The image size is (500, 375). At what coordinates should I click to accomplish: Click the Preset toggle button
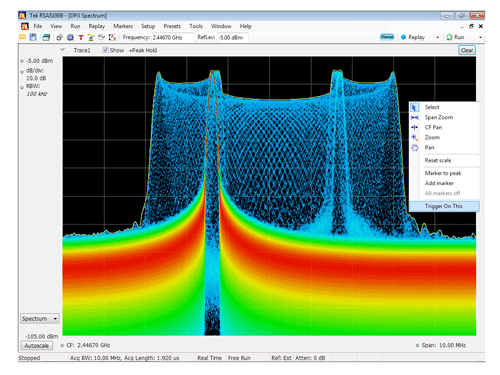coord(387,37)
